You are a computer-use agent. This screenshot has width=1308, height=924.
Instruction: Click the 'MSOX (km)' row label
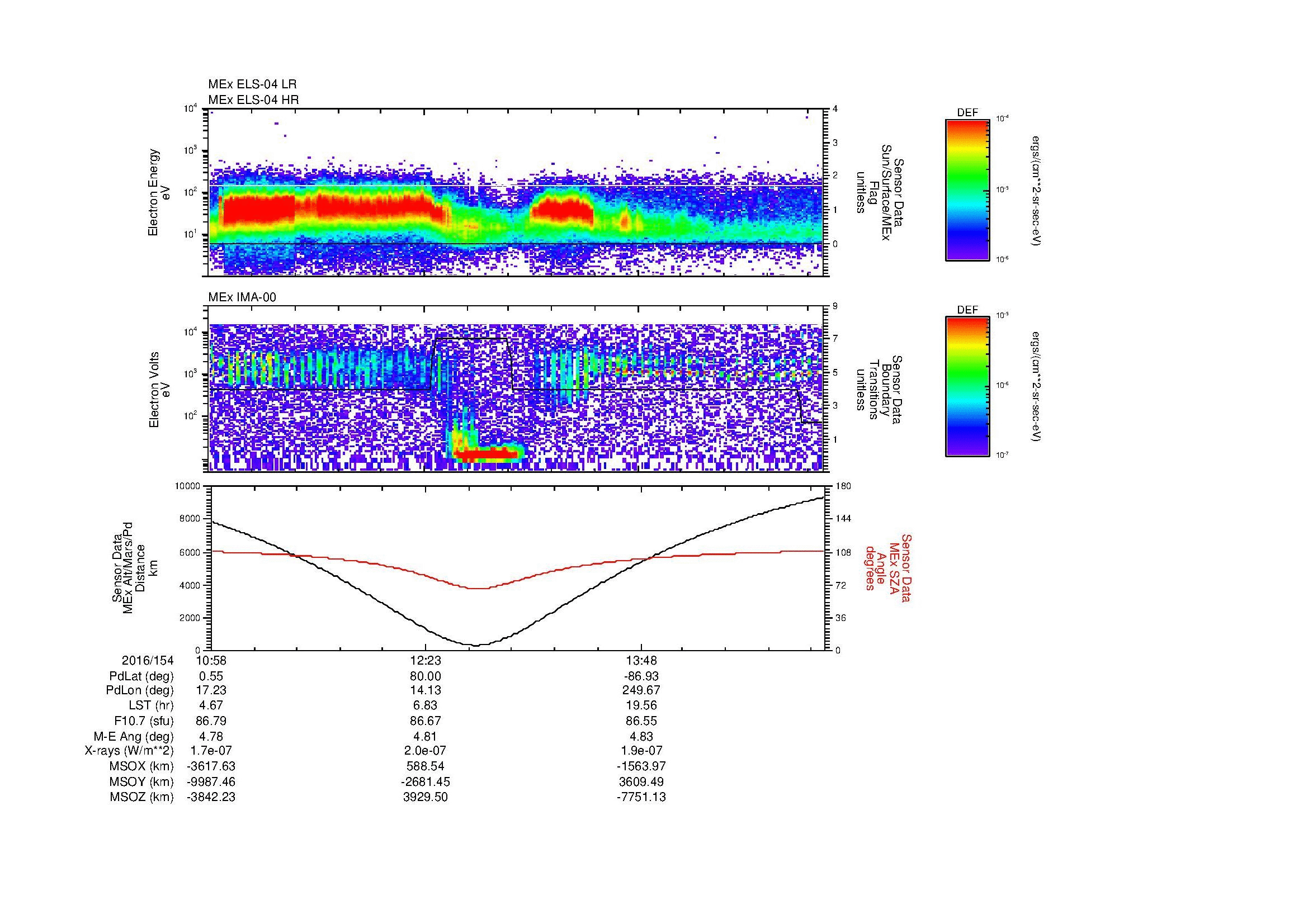point(141,766)
